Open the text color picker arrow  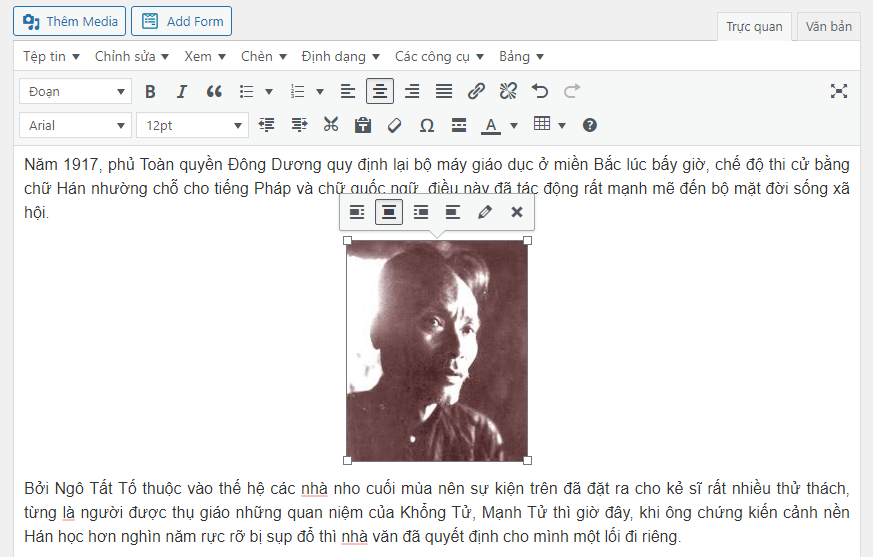coord(514,125)
